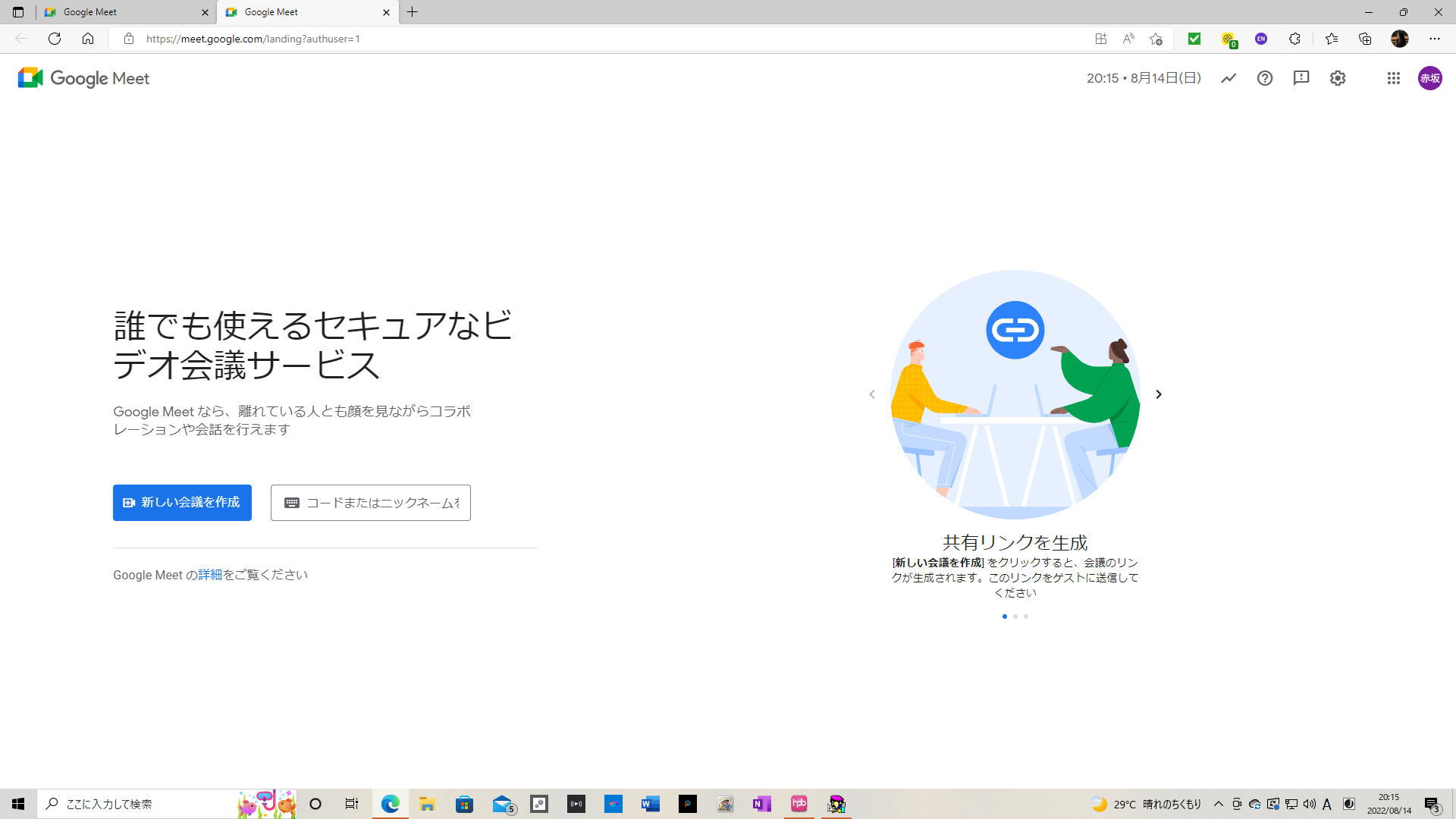Viewport: 1456px width, 819px height.
Task: Close the active Google Meet tab
Action: click(386, 12)
